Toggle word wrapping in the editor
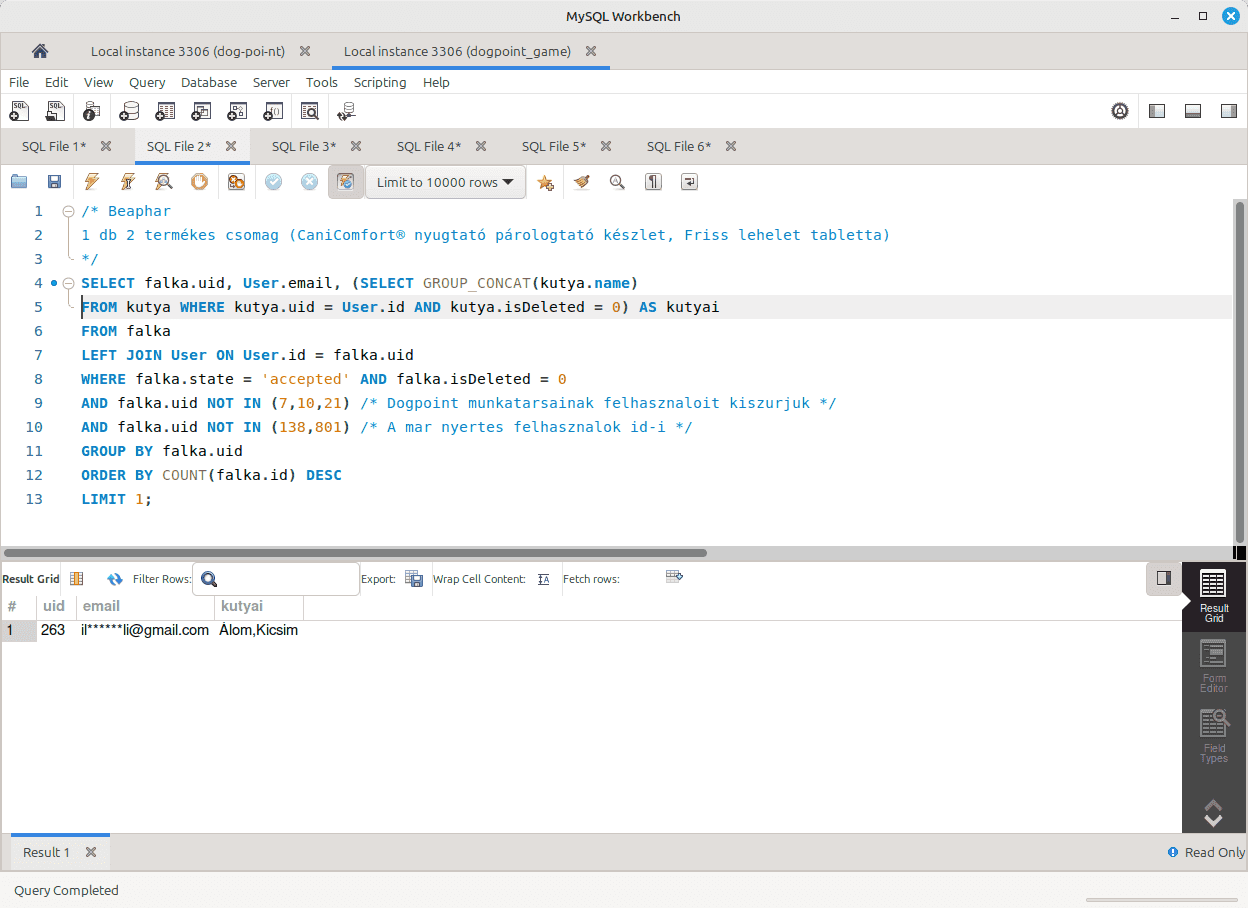This screenshot has width=1248, height=908. click(x=689, y=182)
